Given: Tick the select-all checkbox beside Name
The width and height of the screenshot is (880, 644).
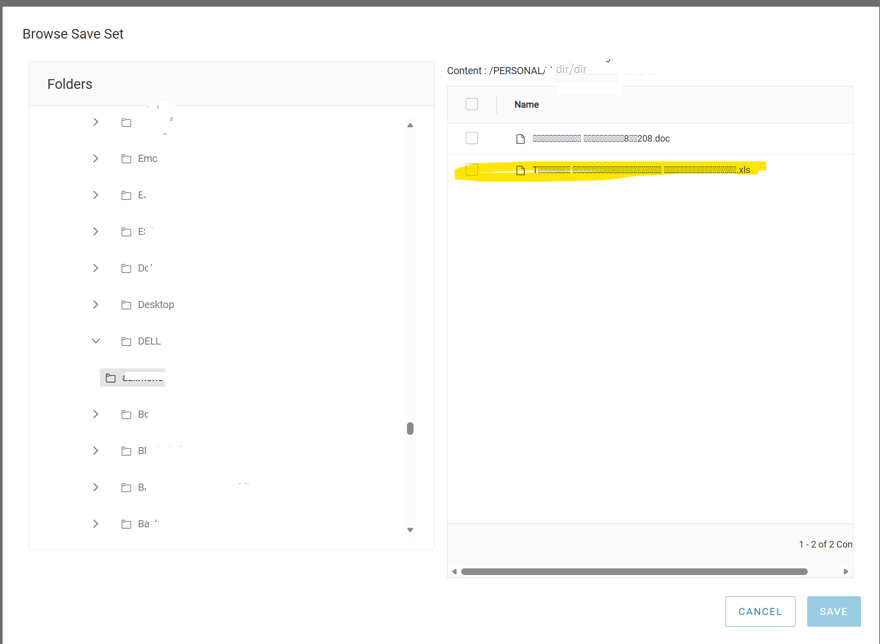Looking at the screenshot, I should click(x=471, y=104).
